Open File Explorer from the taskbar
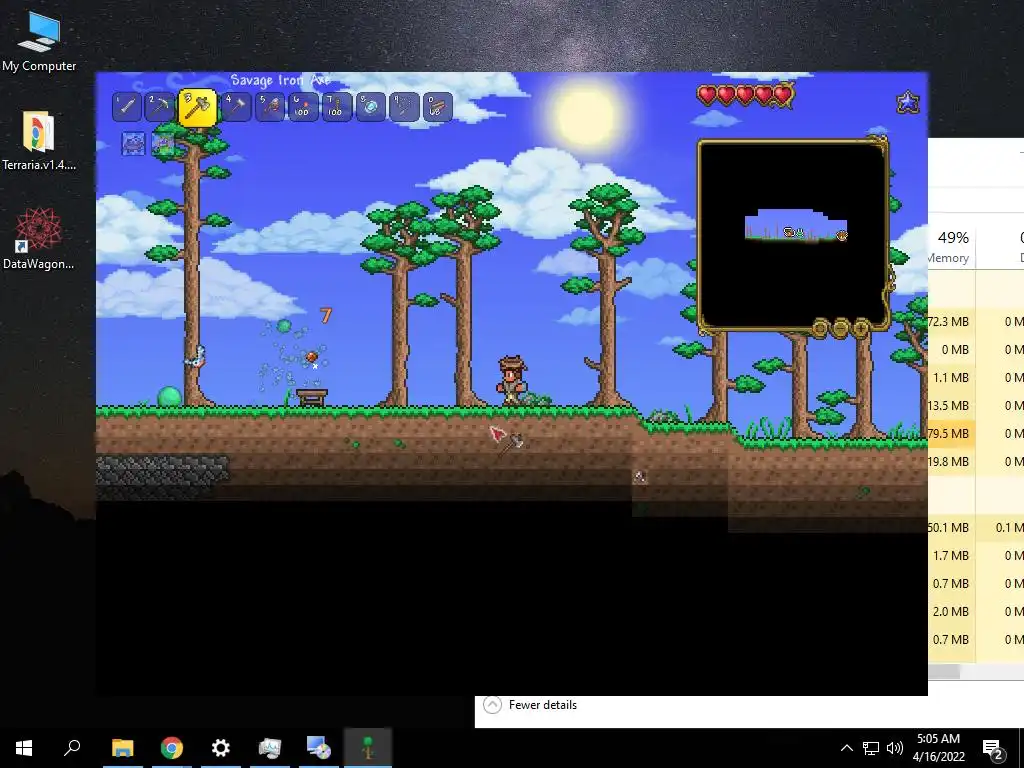The width and height of the screenshot is (1024, 768). point(122,748)
